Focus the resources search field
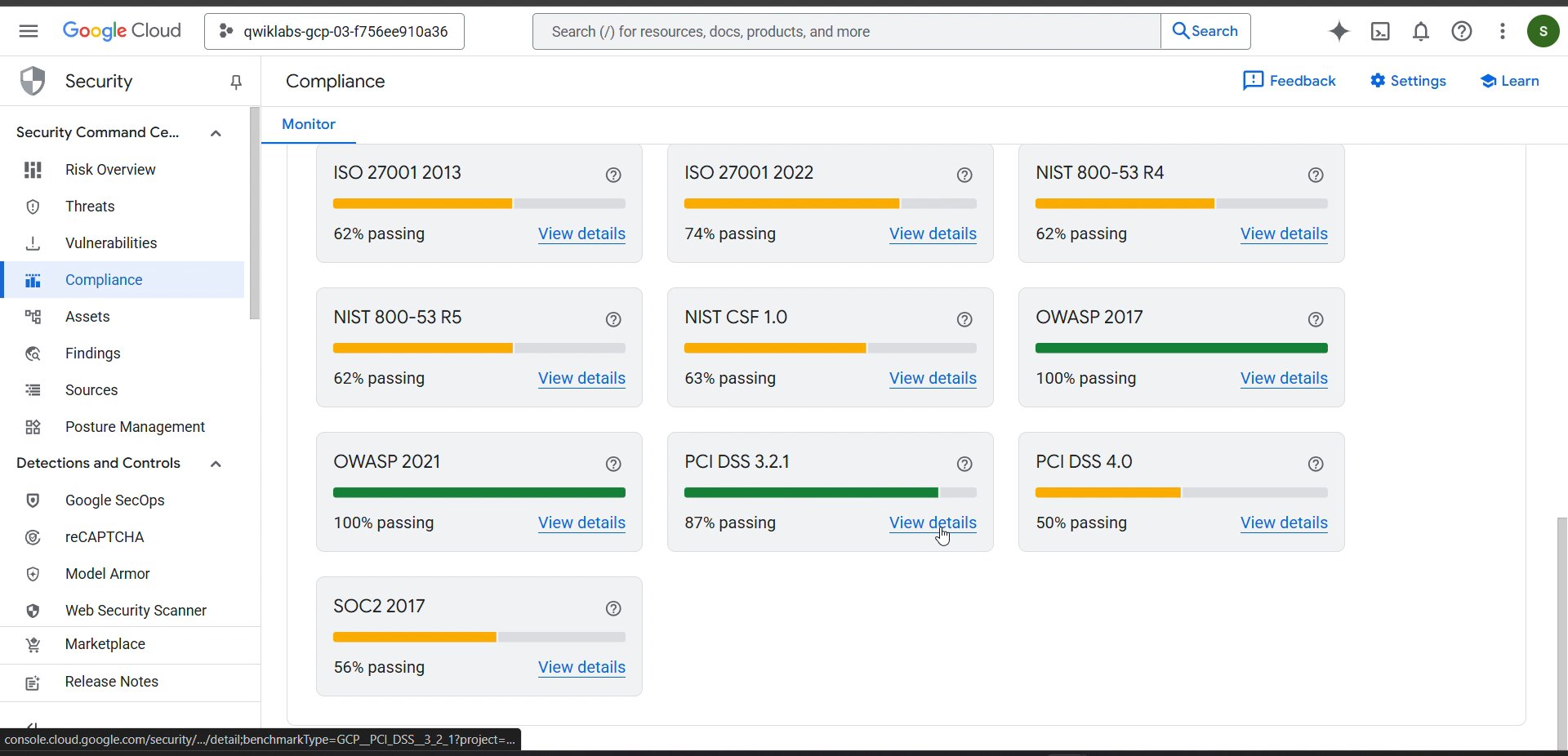Screen dimensions: 1568x756 pyautogui.click(x=846, y=31)
